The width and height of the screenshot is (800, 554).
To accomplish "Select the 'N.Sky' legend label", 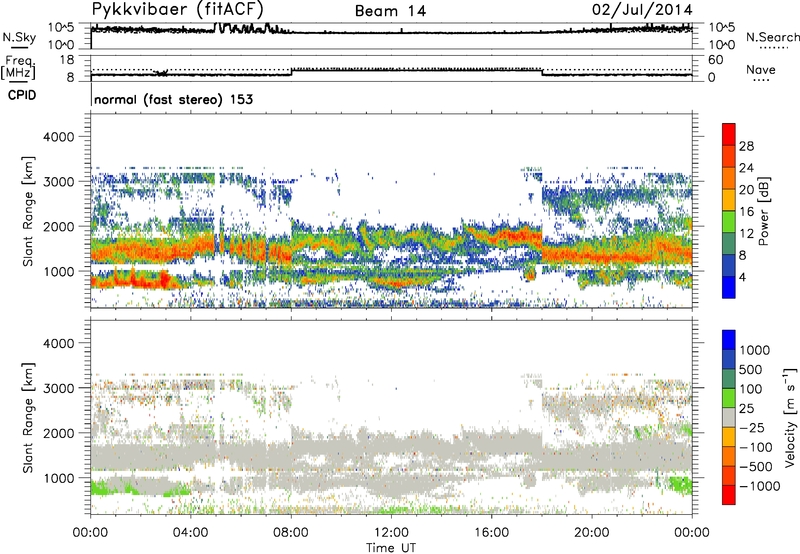I will 19,38.
